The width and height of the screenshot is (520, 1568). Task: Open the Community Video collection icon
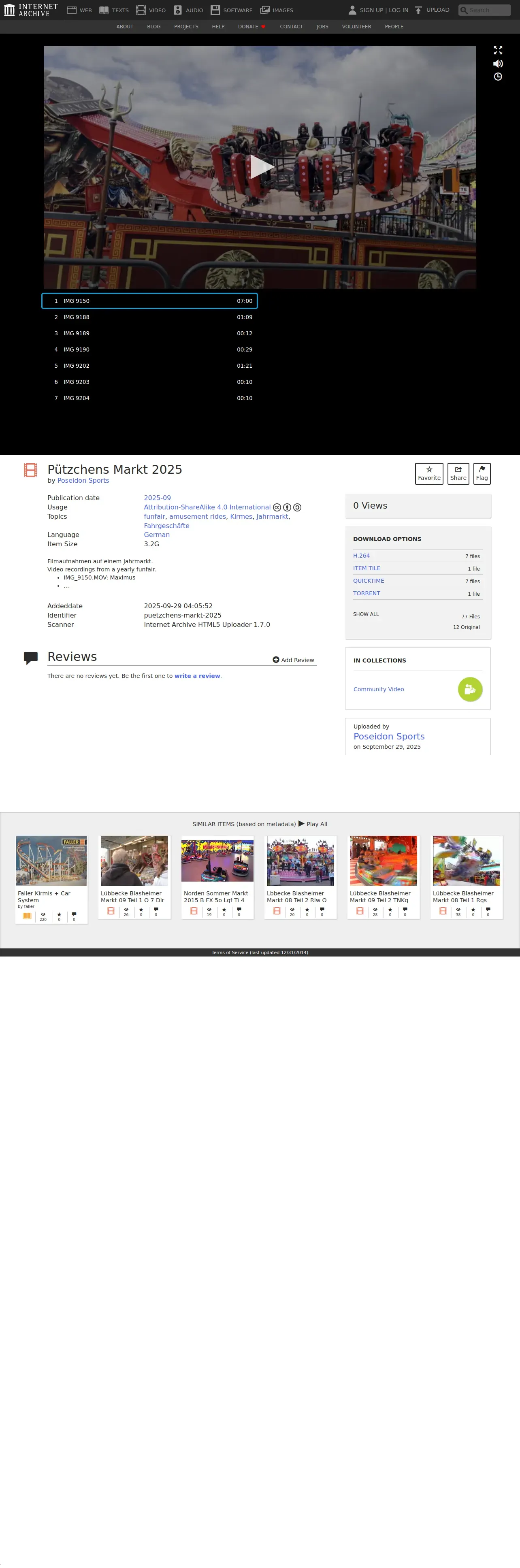coord(470,690)
